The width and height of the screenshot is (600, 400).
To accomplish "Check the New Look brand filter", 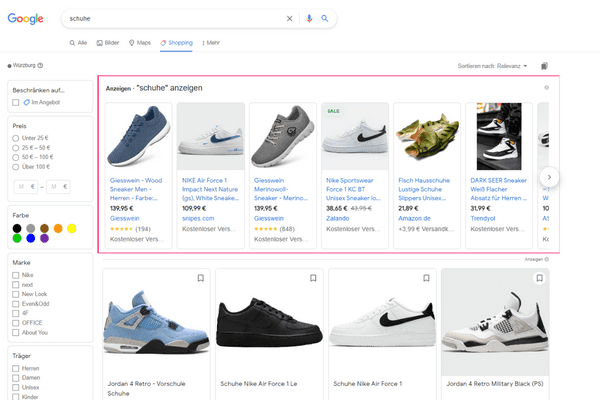I will [16, 294].
